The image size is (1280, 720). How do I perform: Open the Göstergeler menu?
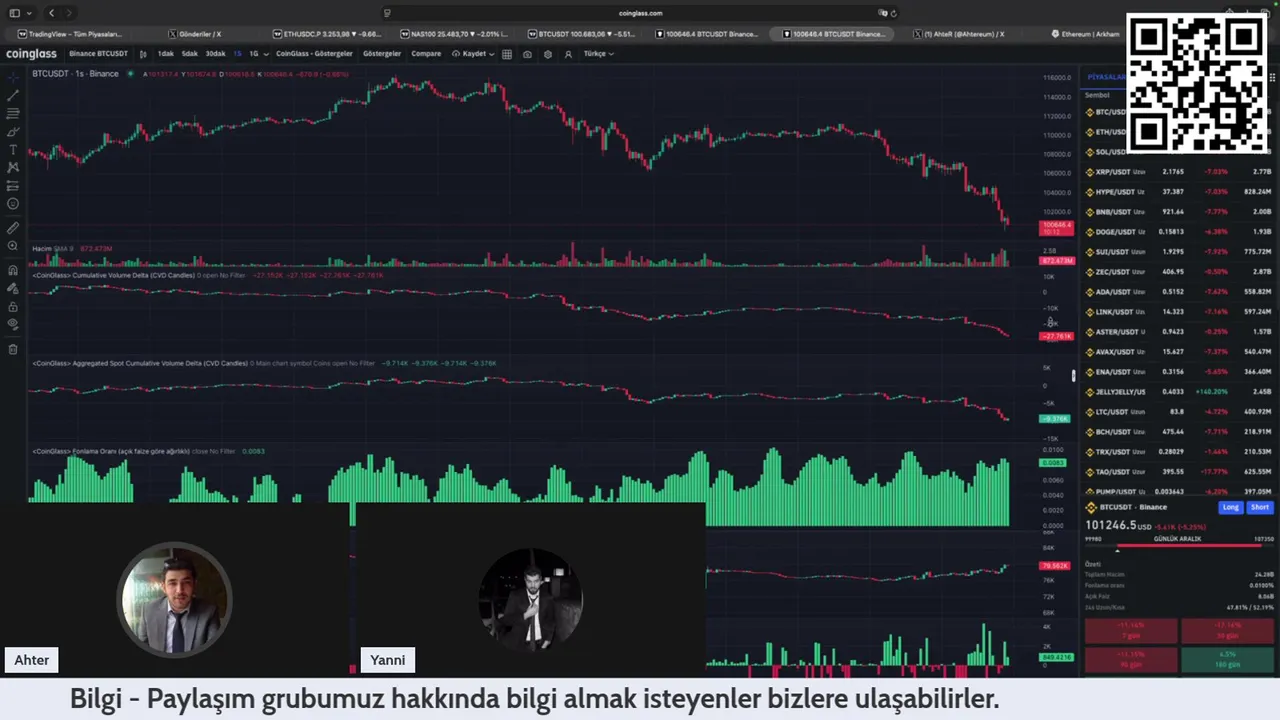pos(382,54)
